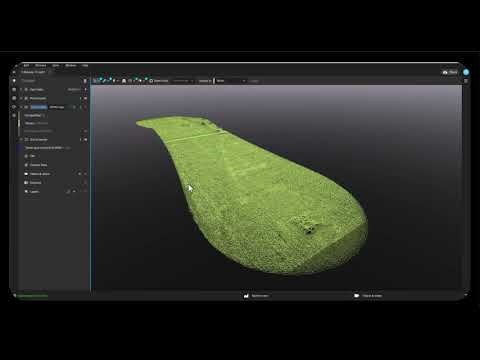
Task: Click the last item in the export list
Action: point(32,192)
